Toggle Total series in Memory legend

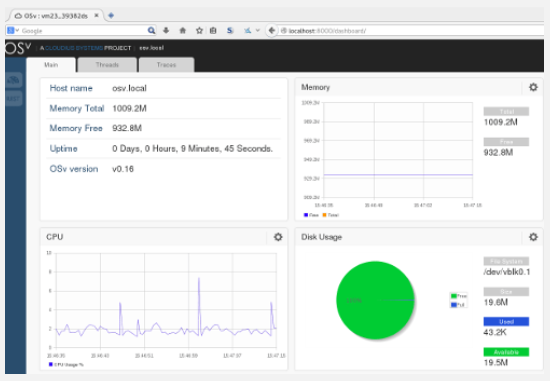pyautogui.click(x=330, y=215)
